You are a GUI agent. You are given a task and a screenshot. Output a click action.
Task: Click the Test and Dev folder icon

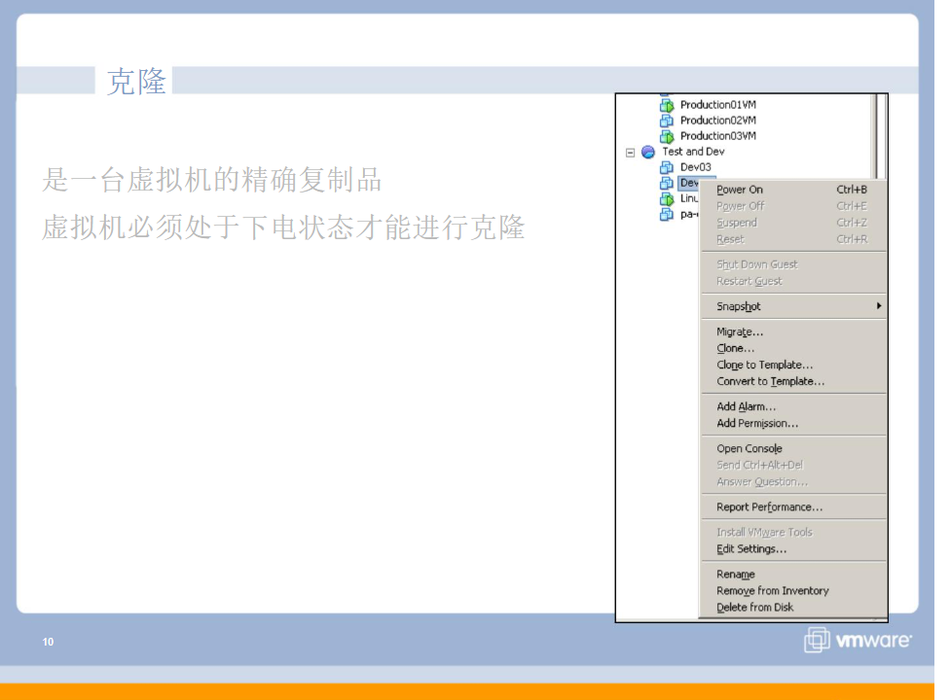pyautogui.click(x=648, y=152)
